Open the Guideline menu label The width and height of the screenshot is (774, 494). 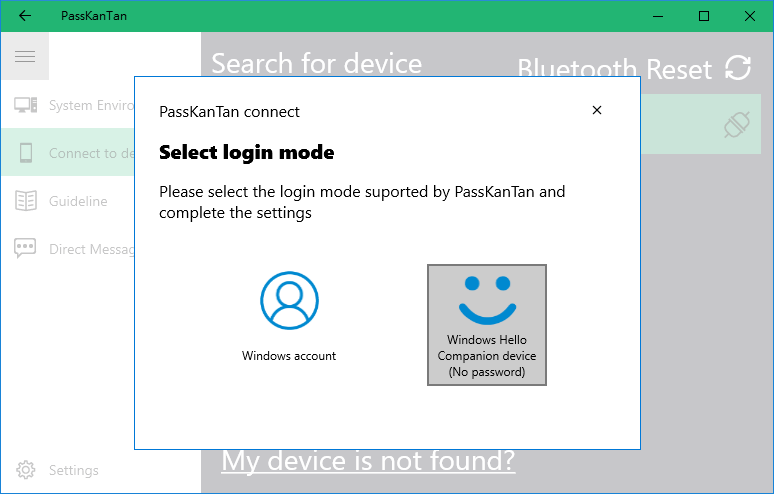coord(78,201)
